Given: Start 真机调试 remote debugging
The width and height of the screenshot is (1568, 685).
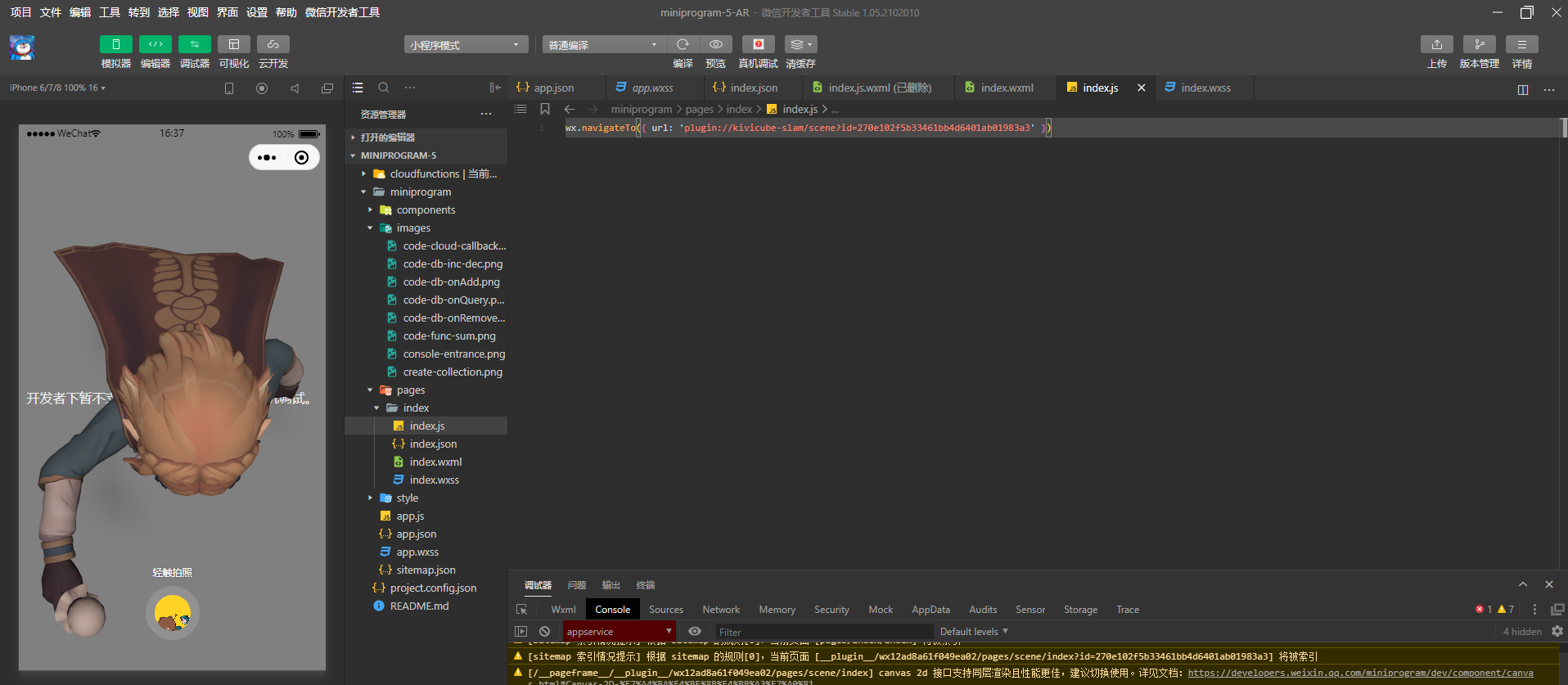Looking at the screenshot, I should coord(758,44).
